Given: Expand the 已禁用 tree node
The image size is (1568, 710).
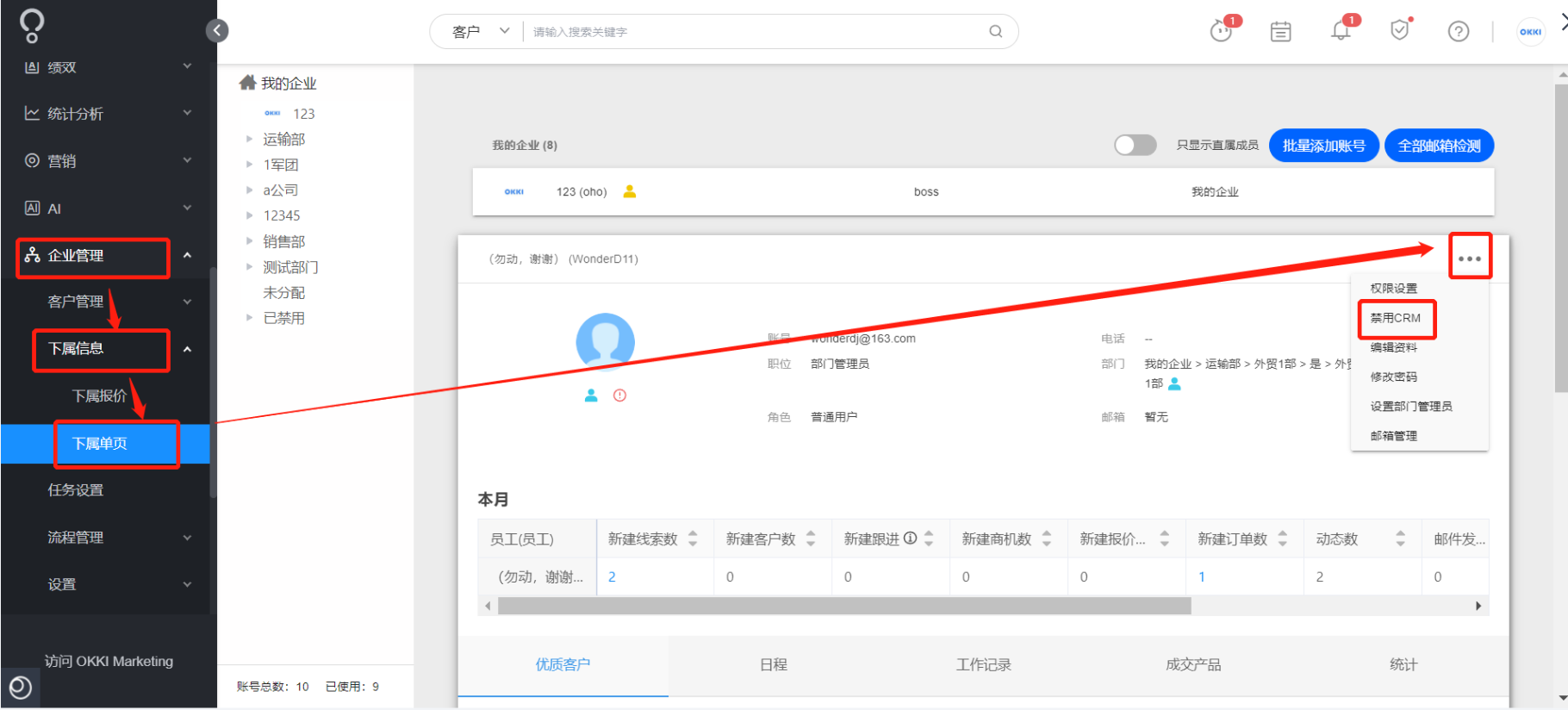Looking at the screenshot, I should tap(249, 318).
